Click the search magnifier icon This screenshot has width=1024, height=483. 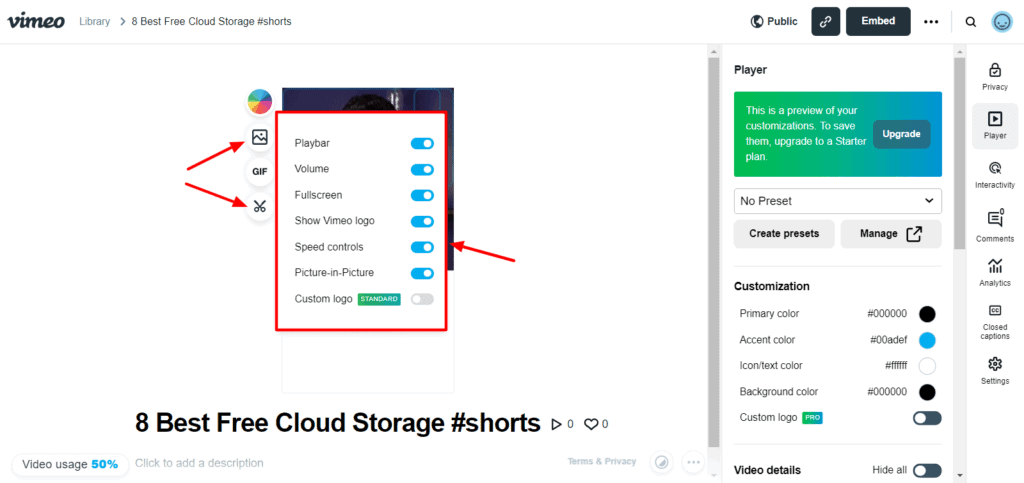[x=971, y=22]
